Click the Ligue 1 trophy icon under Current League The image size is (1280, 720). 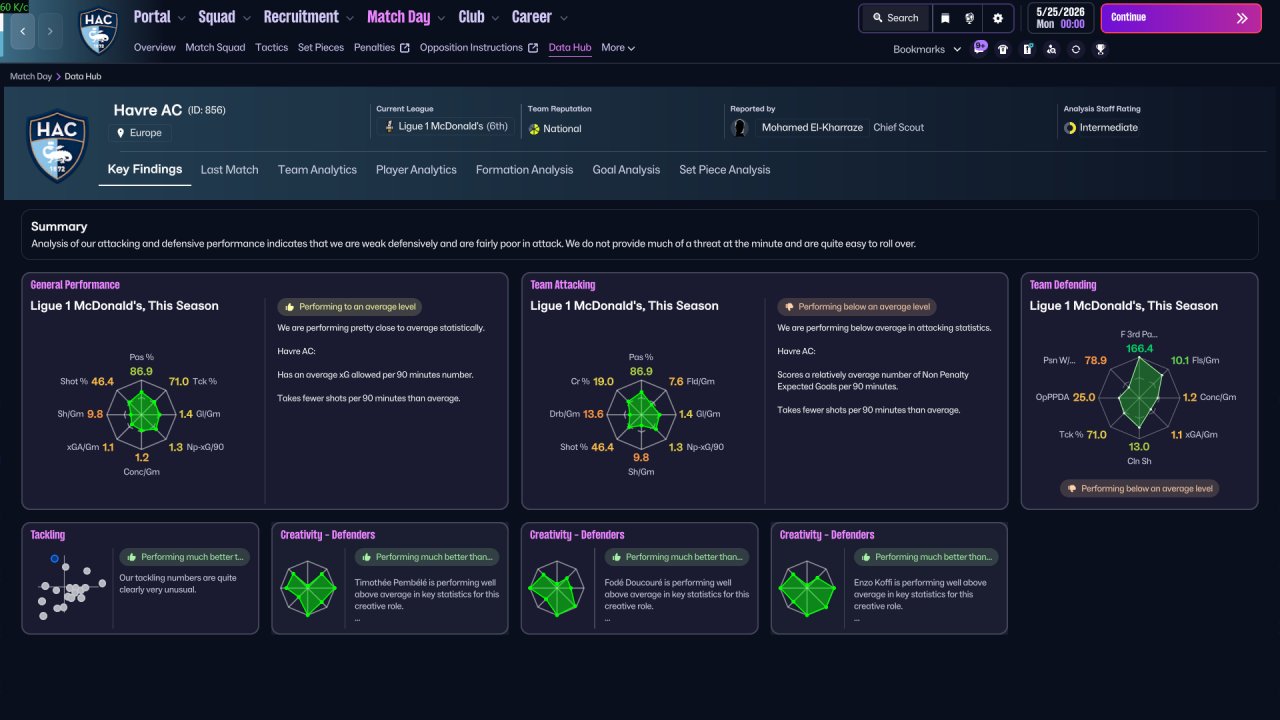[389, 127]
